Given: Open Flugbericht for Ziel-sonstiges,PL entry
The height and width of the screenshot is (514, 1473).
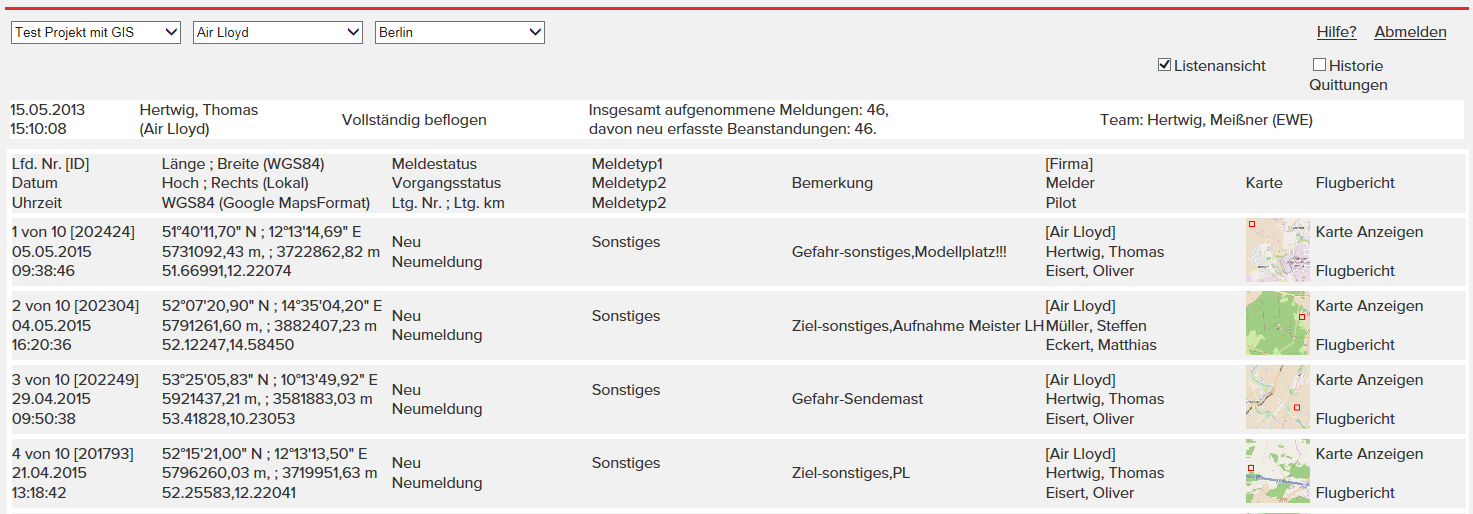Looking at the screenshot, I should coord(1355,493).
